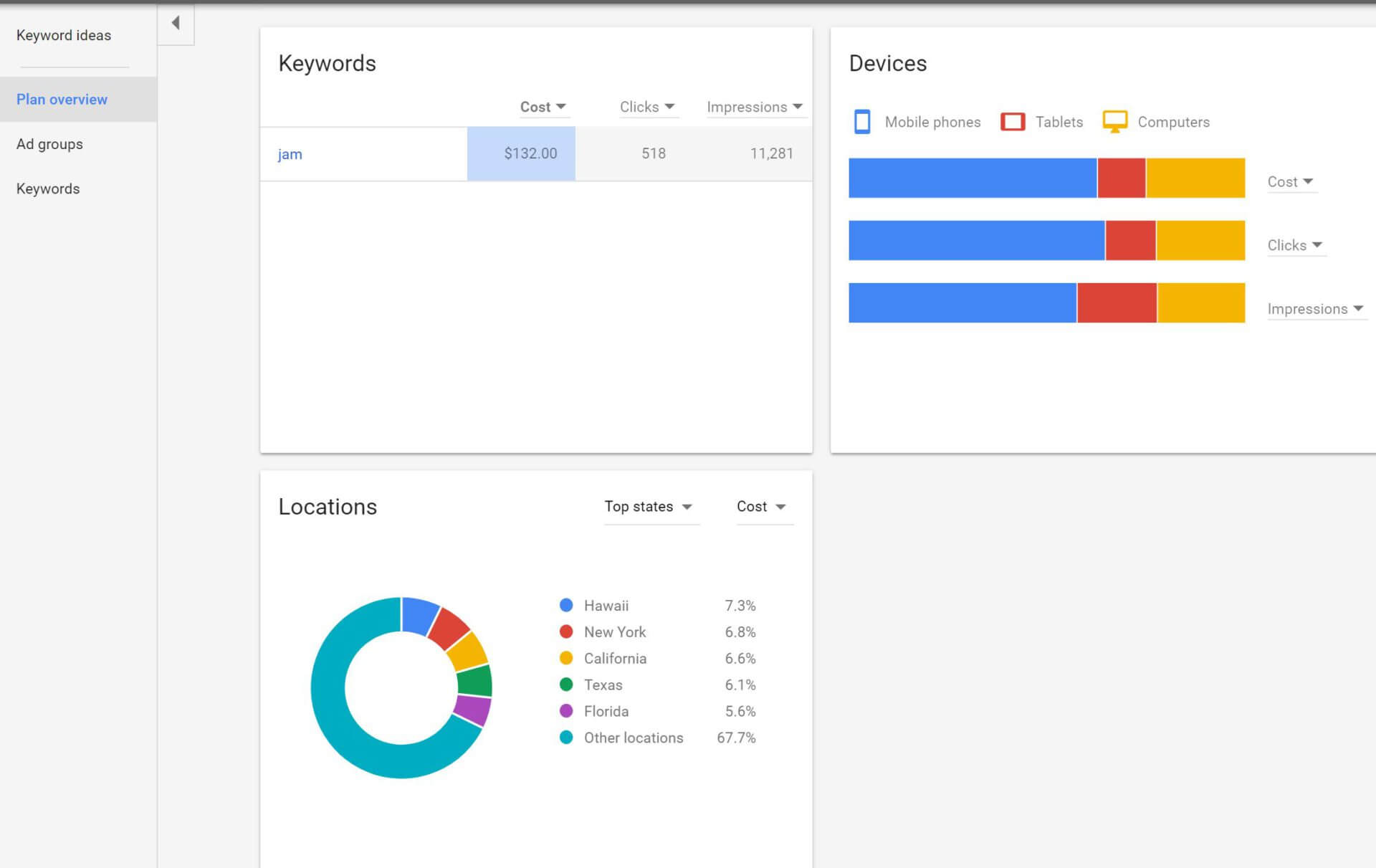Image resolution: width=1376 pixels, height=868 pixels.
Task: Open the Cost dropdown in Keywords table
Action: click(x=543, y=107)
